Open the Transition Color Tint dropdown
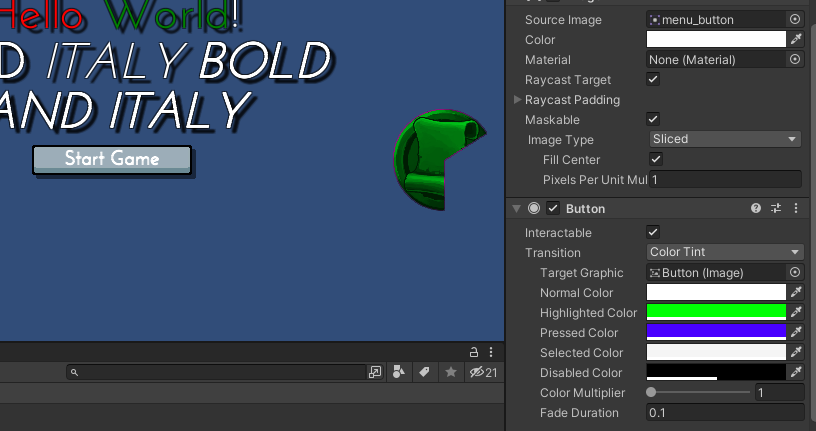 pos(724,252)
